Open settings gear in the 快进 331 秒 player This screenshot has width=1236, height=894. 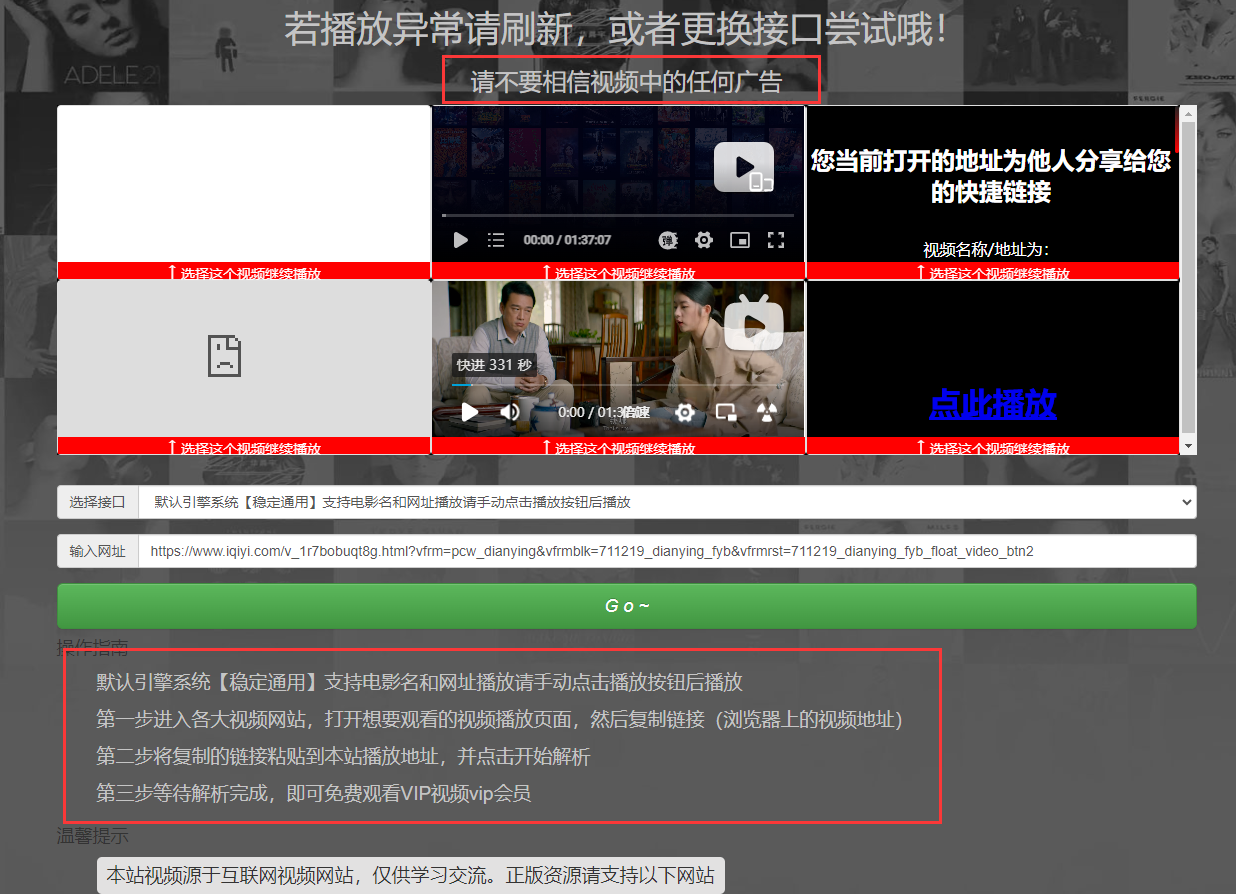[x=685, y=412]
